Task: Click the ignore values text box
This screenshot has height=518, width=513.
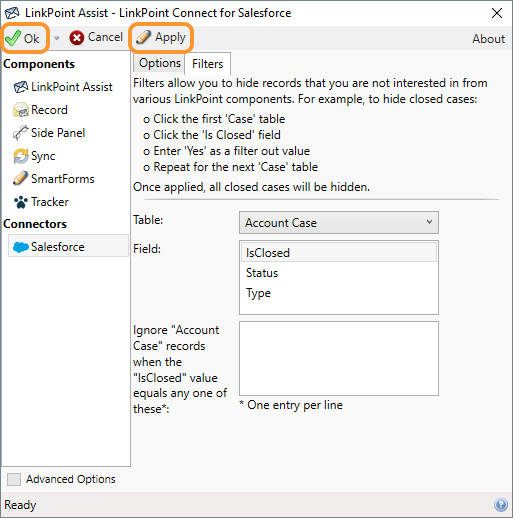Action: [x=339, y=358]
